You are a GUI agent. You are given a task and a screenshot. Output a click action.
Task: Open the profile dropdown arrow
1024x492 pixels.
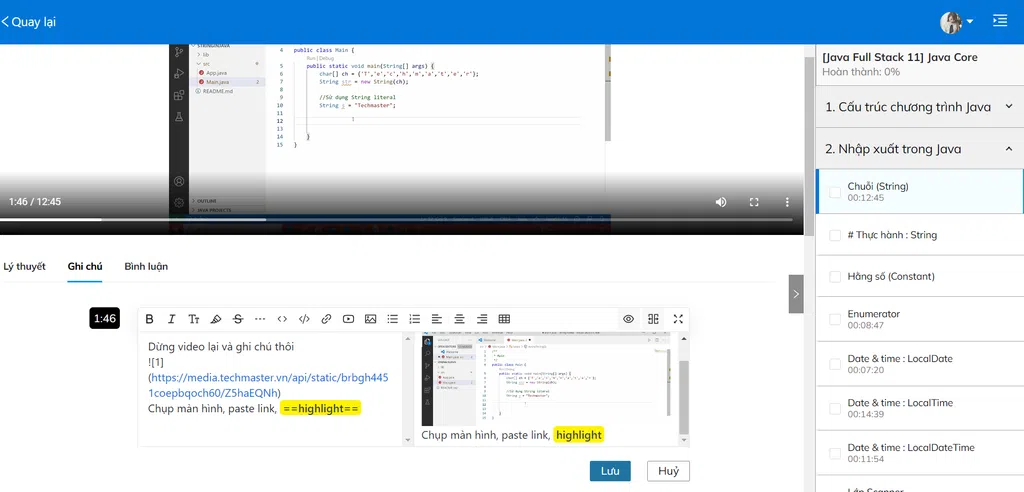click(x=970, y=22)
